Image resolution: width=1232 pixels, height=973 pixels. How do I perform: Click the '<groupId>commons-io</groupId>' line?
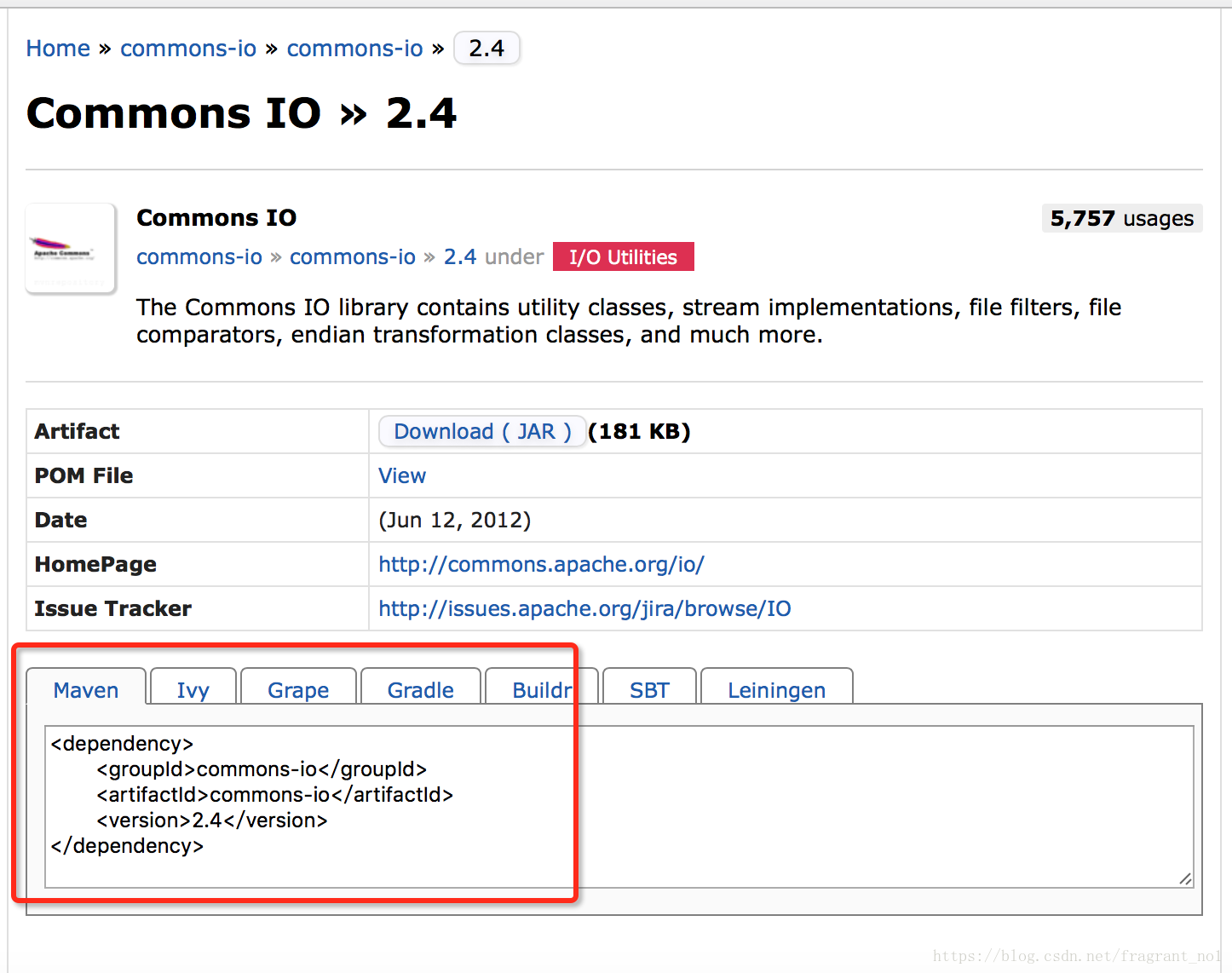point(262,769)
